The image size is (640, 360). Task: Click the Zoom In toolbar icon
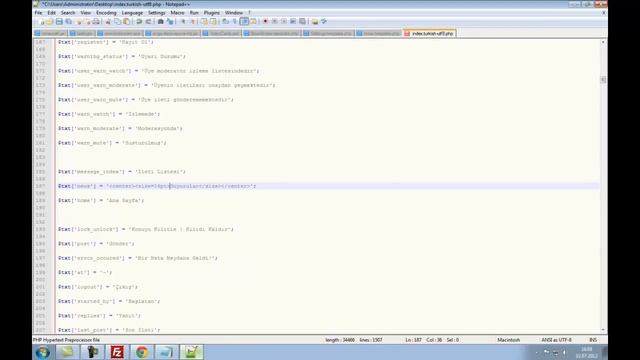pyautogui.click(x=184, y=21)
